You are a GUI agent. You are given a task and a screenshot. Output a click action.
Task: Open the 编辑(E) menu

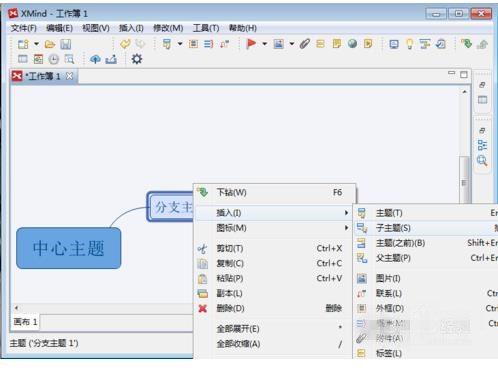[x=59, y=28]
